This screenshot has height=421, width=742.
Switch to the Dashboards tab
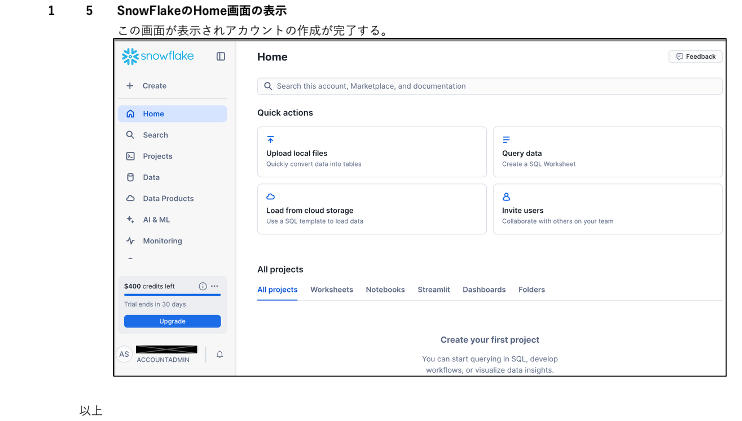point(484,289)
